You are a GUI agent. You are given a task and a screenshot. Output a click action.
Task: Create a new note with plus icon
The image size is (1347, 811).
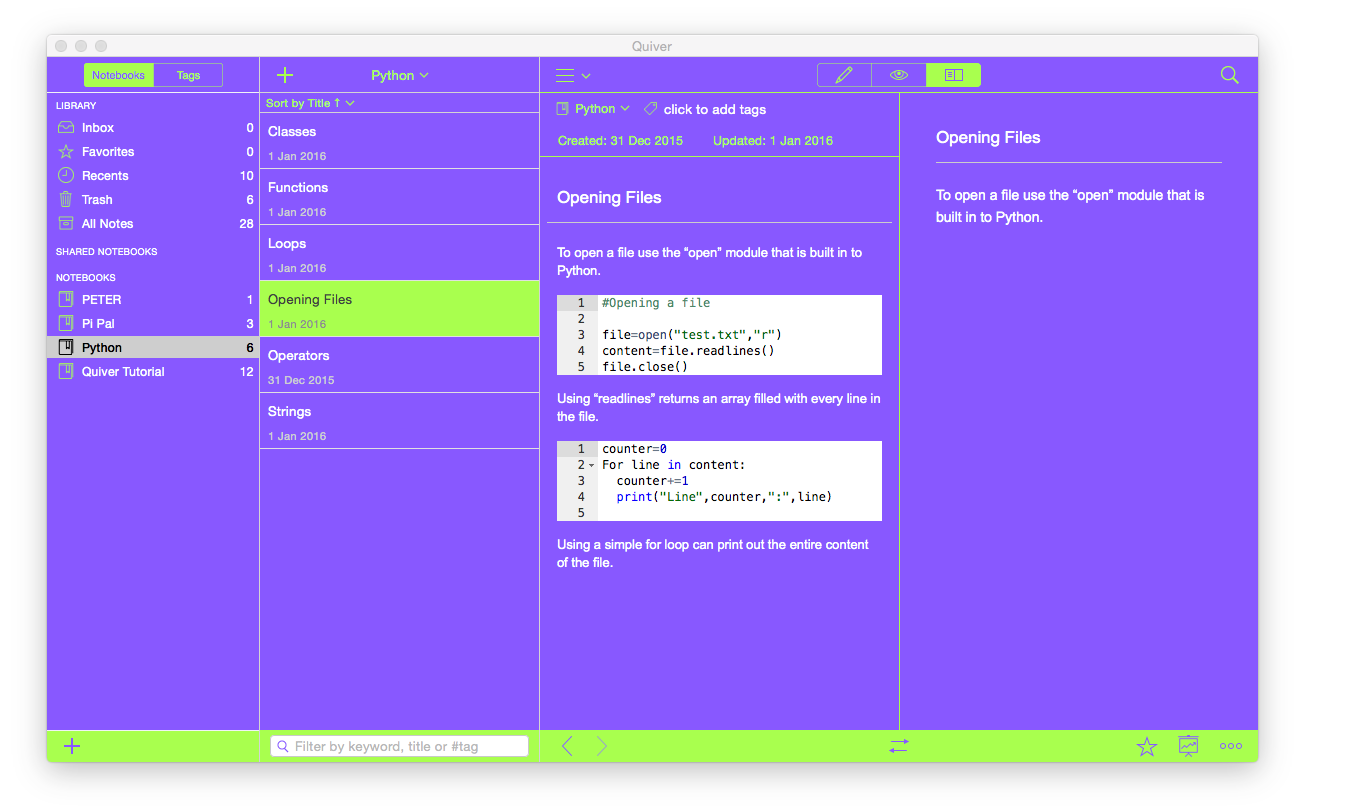click(285, 75)
